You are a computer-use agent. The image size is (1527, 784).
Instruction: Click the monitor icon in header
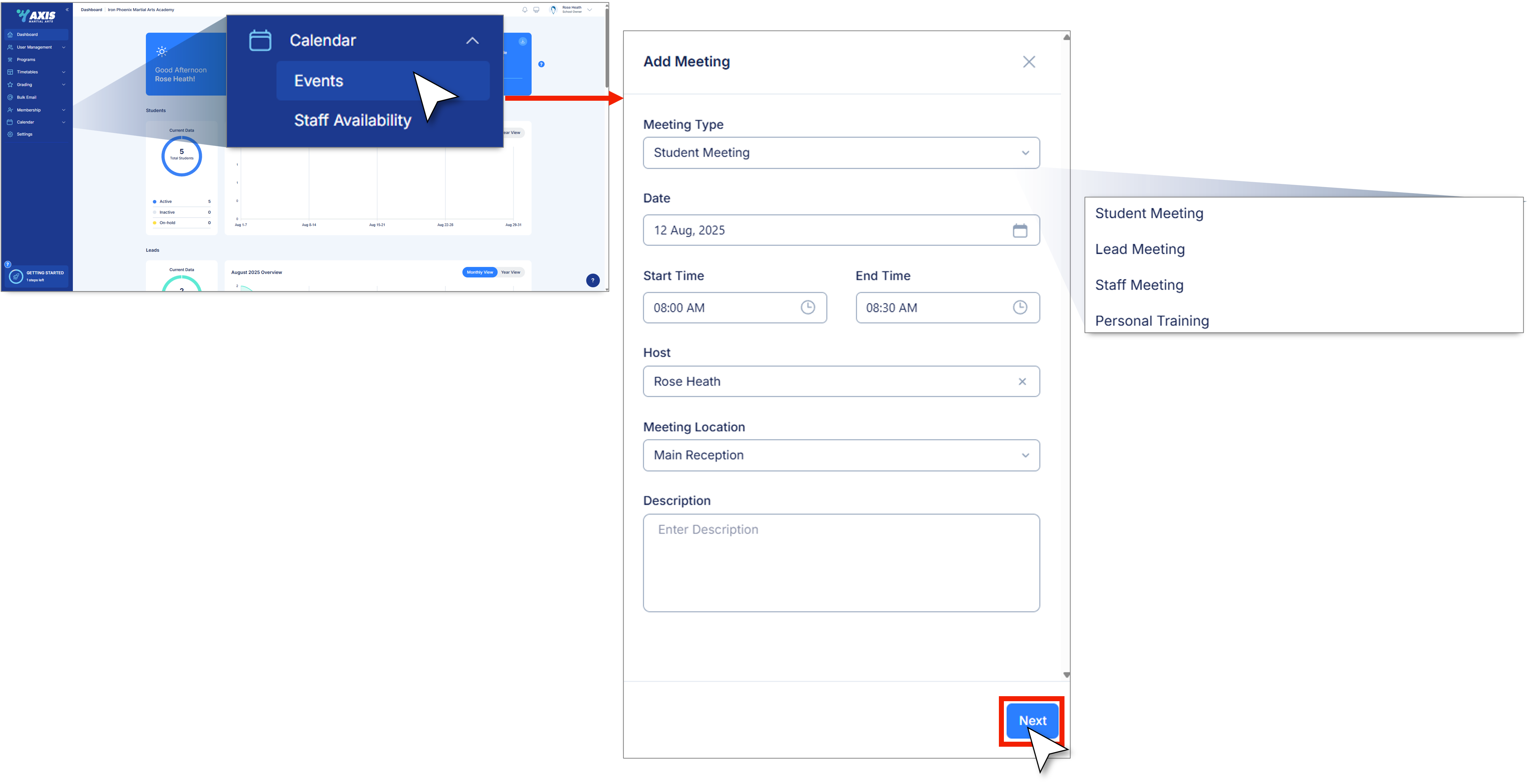coord(536,10)
